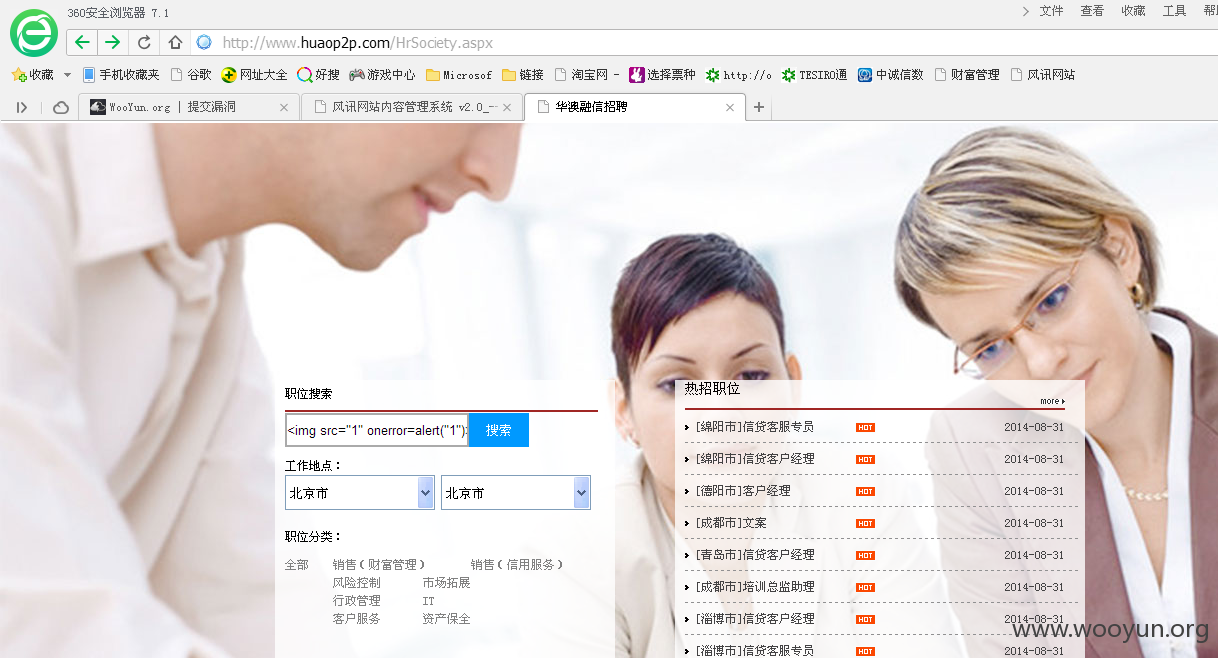Select the 风险控制 category
1218x658 pixels.
pyautogui.click(x=357, y=583)
